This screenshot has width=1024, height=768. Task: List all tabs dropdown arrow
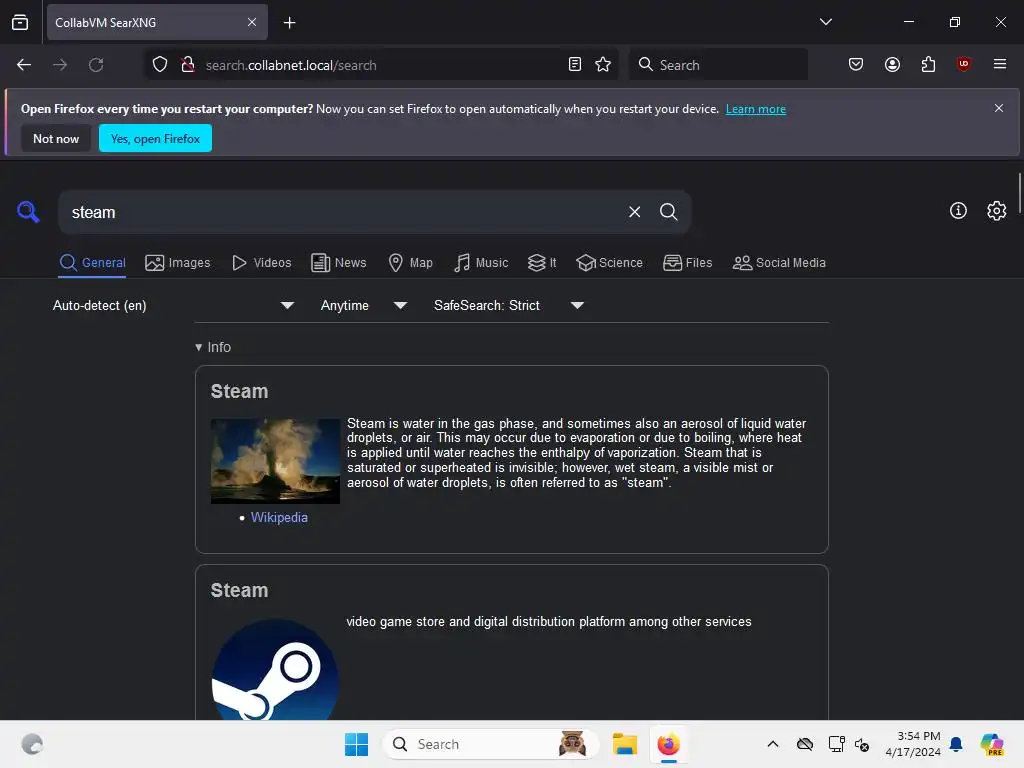(825, 22)
